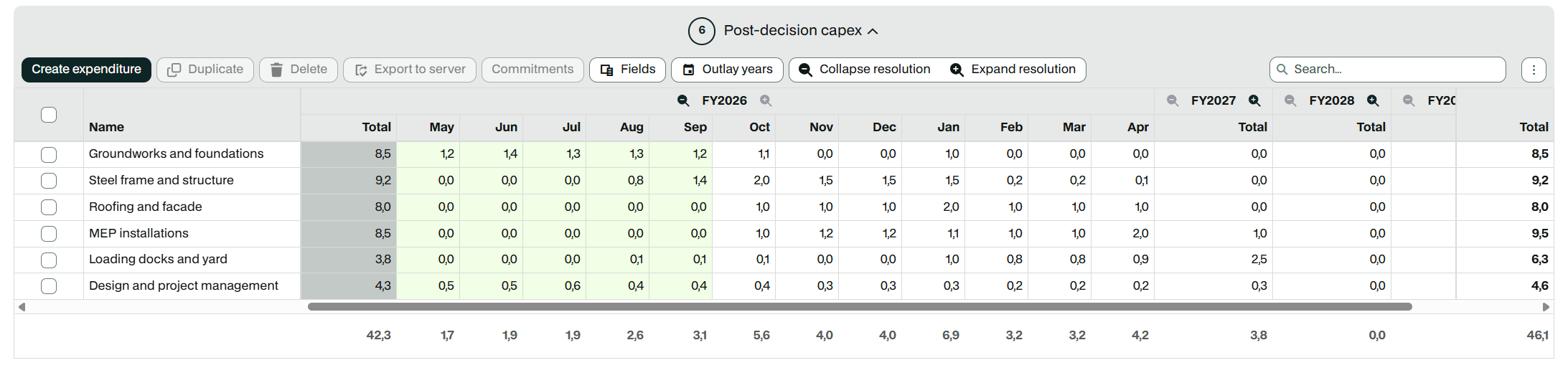1568x373 pixels.
Task: Click Export to server
Action: 410,70
